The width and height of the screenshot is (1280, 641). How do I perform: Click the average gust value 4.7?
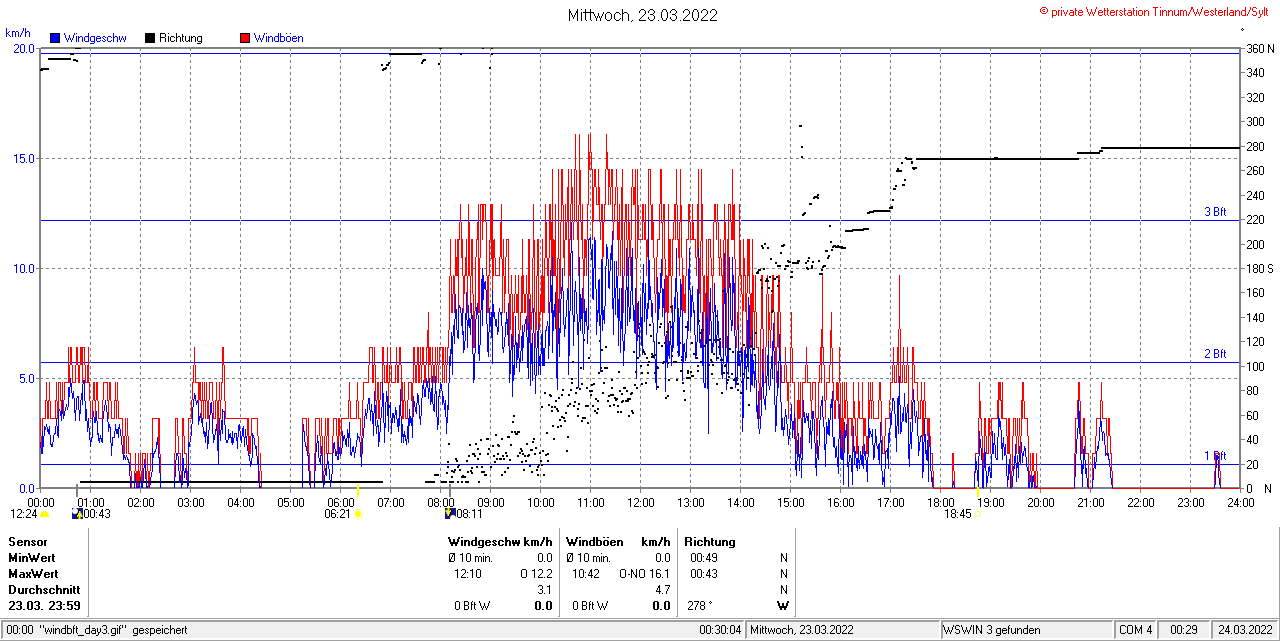(x=662, y=590)
